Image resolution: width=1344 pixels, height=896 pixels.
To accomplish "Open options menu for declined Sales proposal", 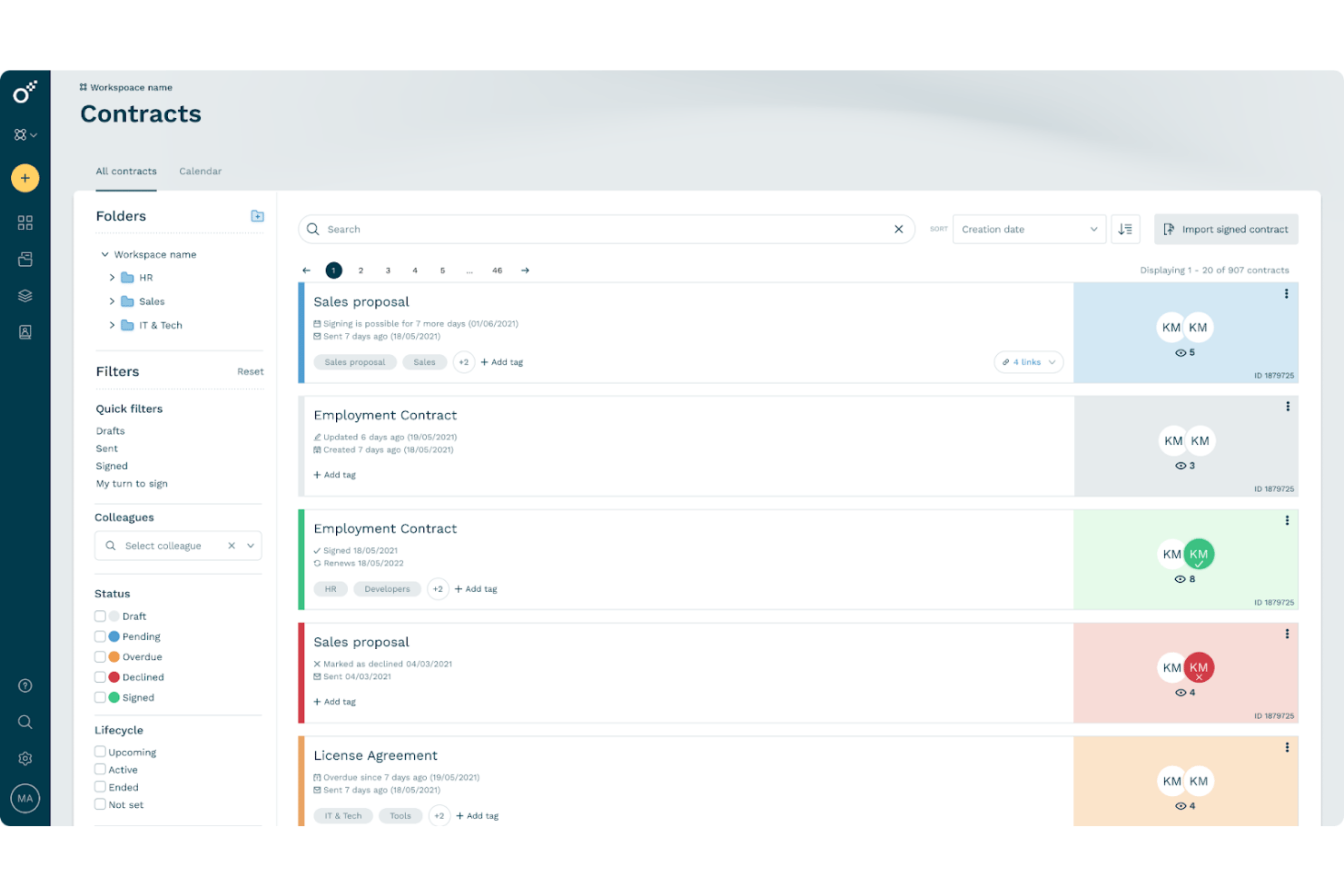I will point(1287,634).
